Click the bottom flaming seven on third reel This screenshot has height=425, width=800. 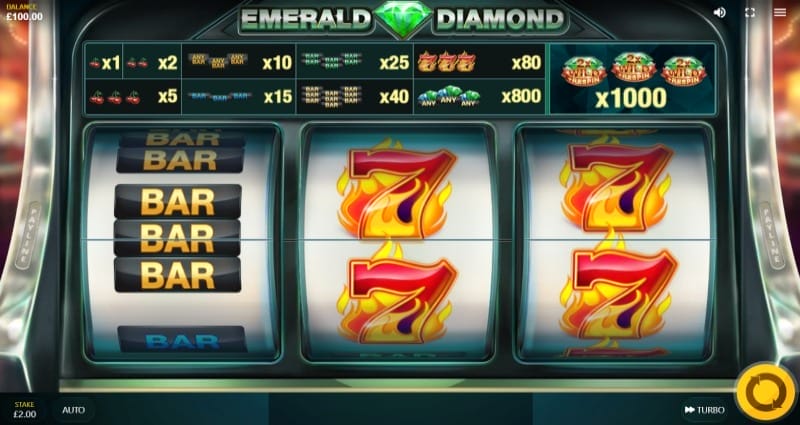click(x=618, y=293)
